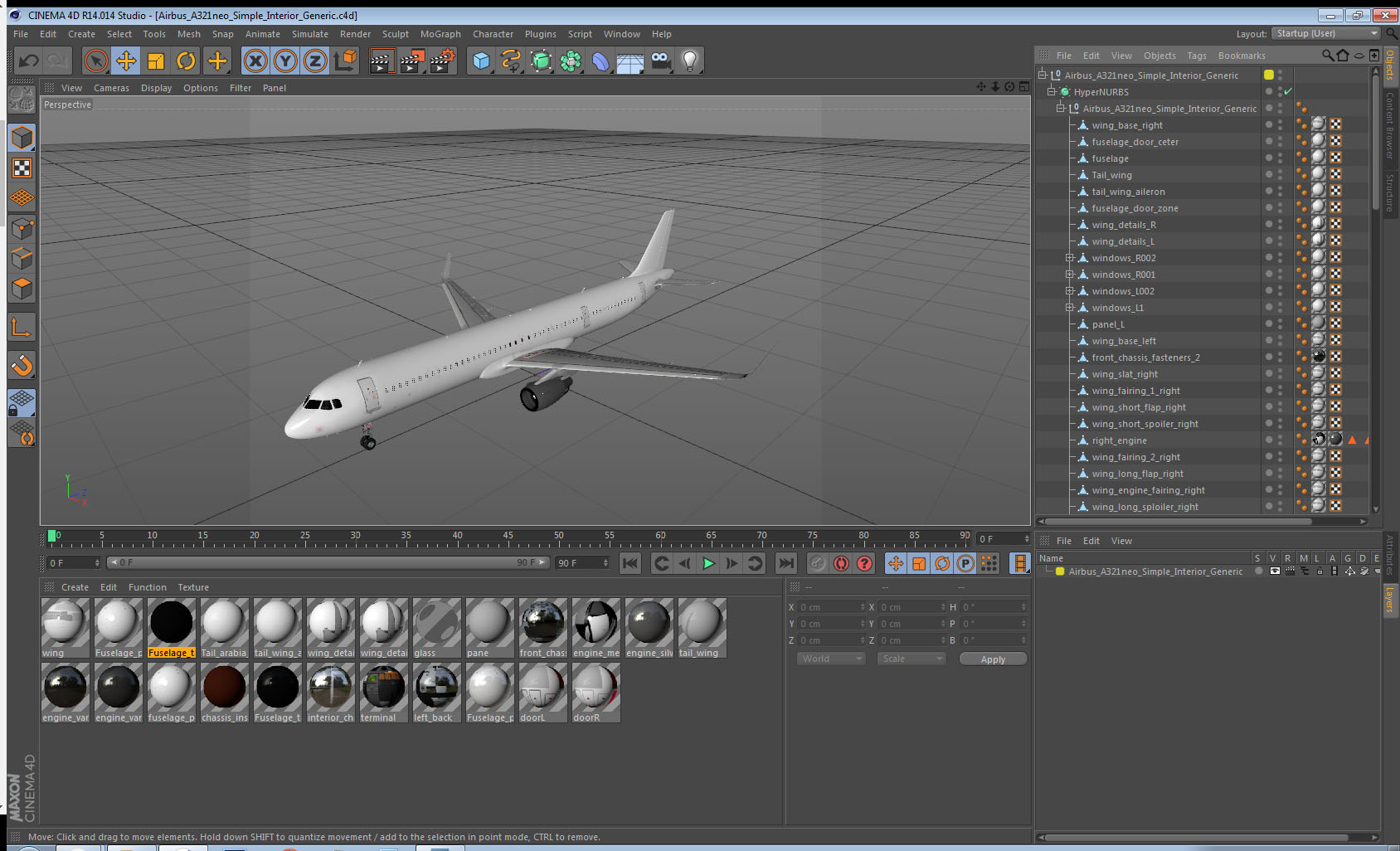Toggle snapping magnet icon

coord(22,365)
